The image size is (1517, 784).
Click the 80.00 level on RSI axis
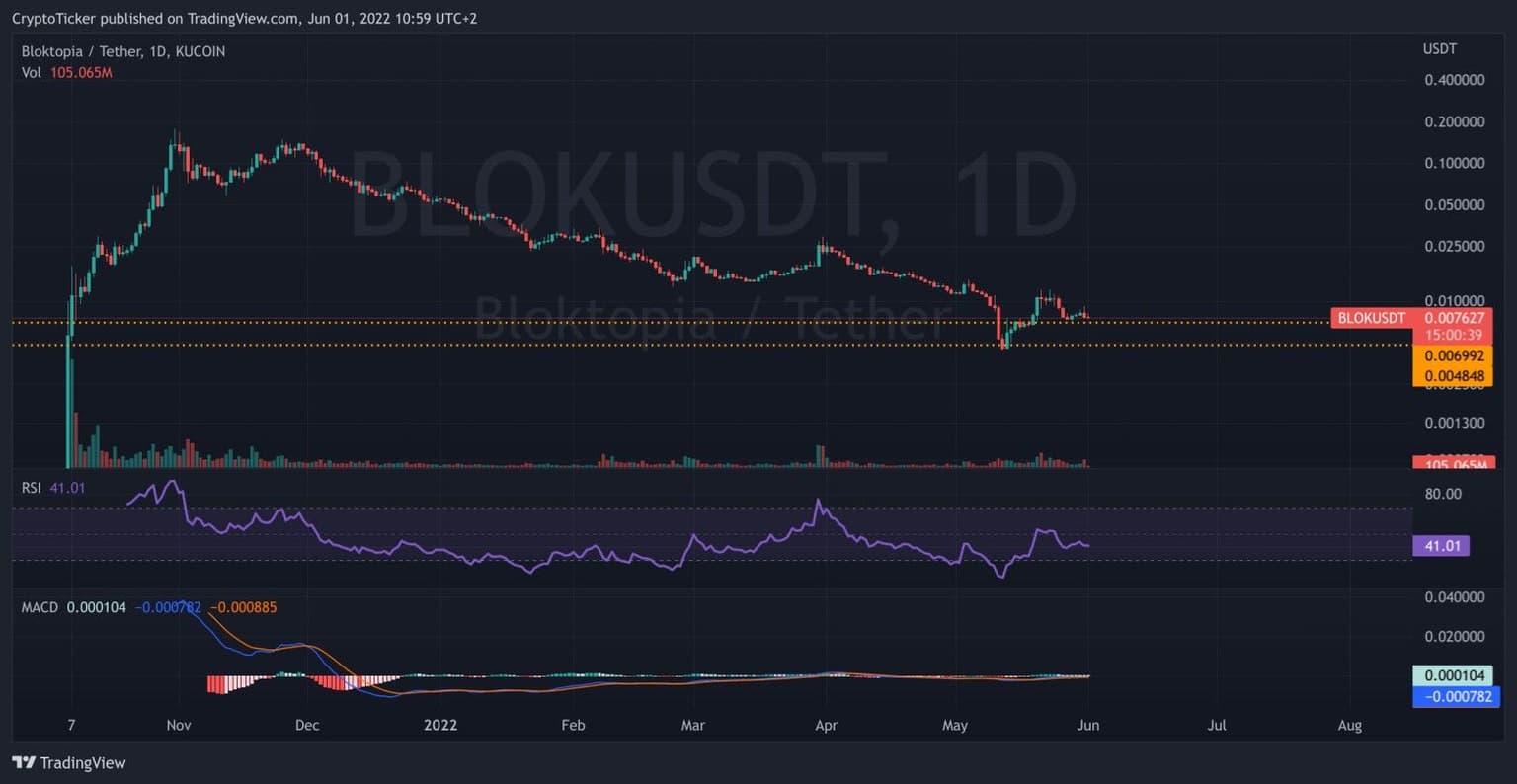1444,494
